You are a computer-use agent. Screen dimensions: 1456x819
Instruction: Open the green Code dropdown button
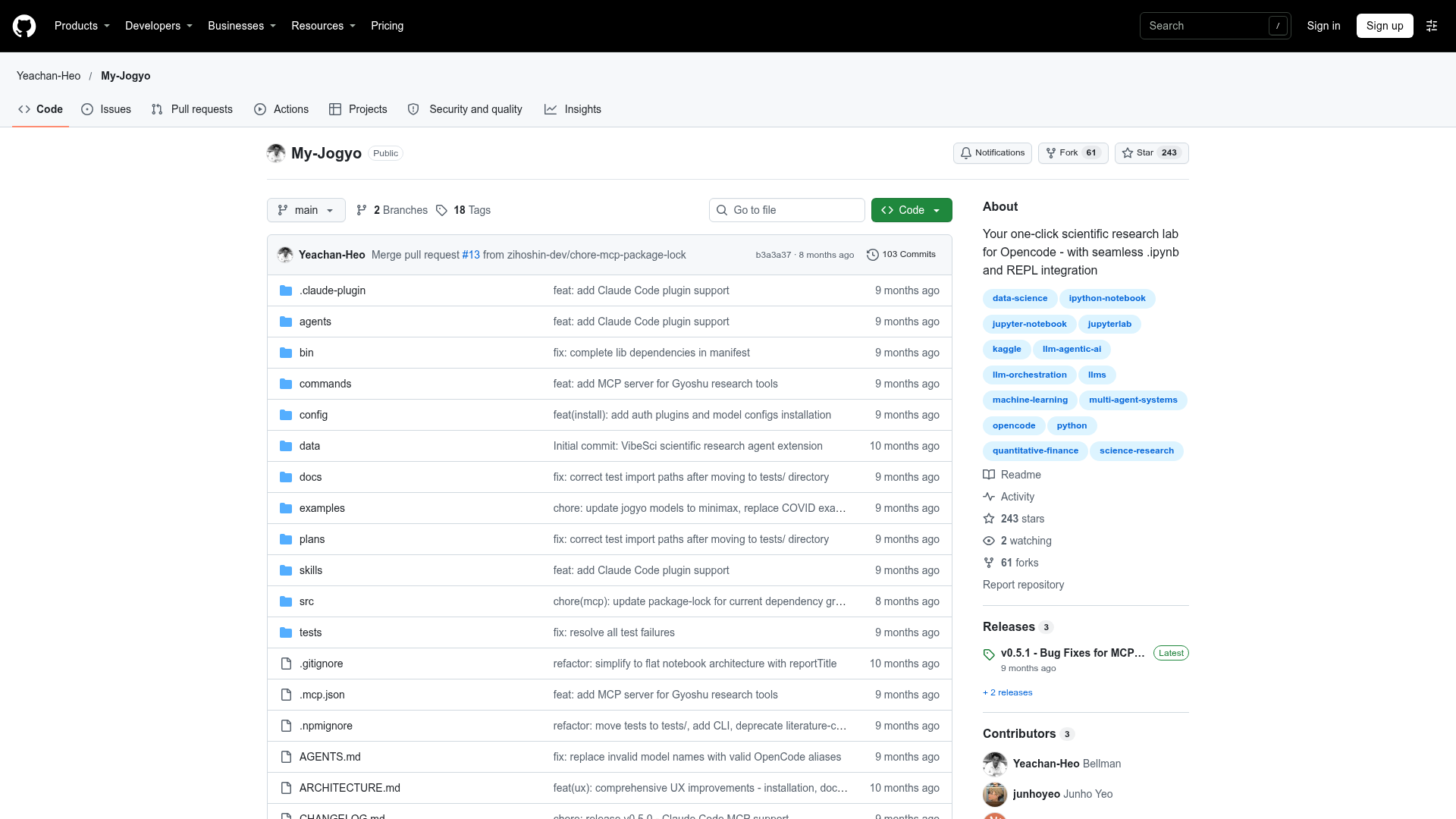(912, 210)
